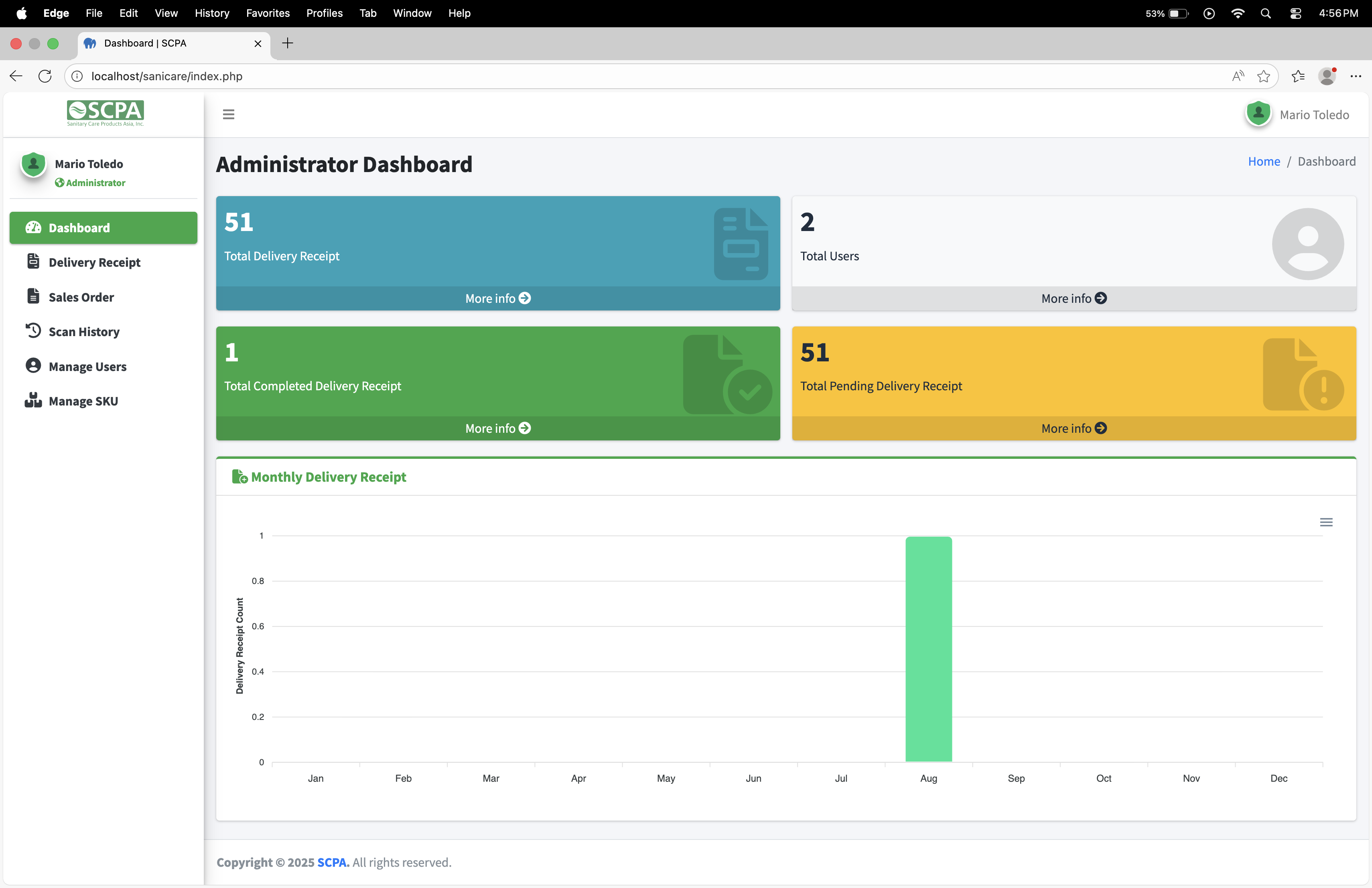1372x888 pixels.
Task: Click Mario Toledo's profile avatar in header
Action: (x=1258, y=114)
